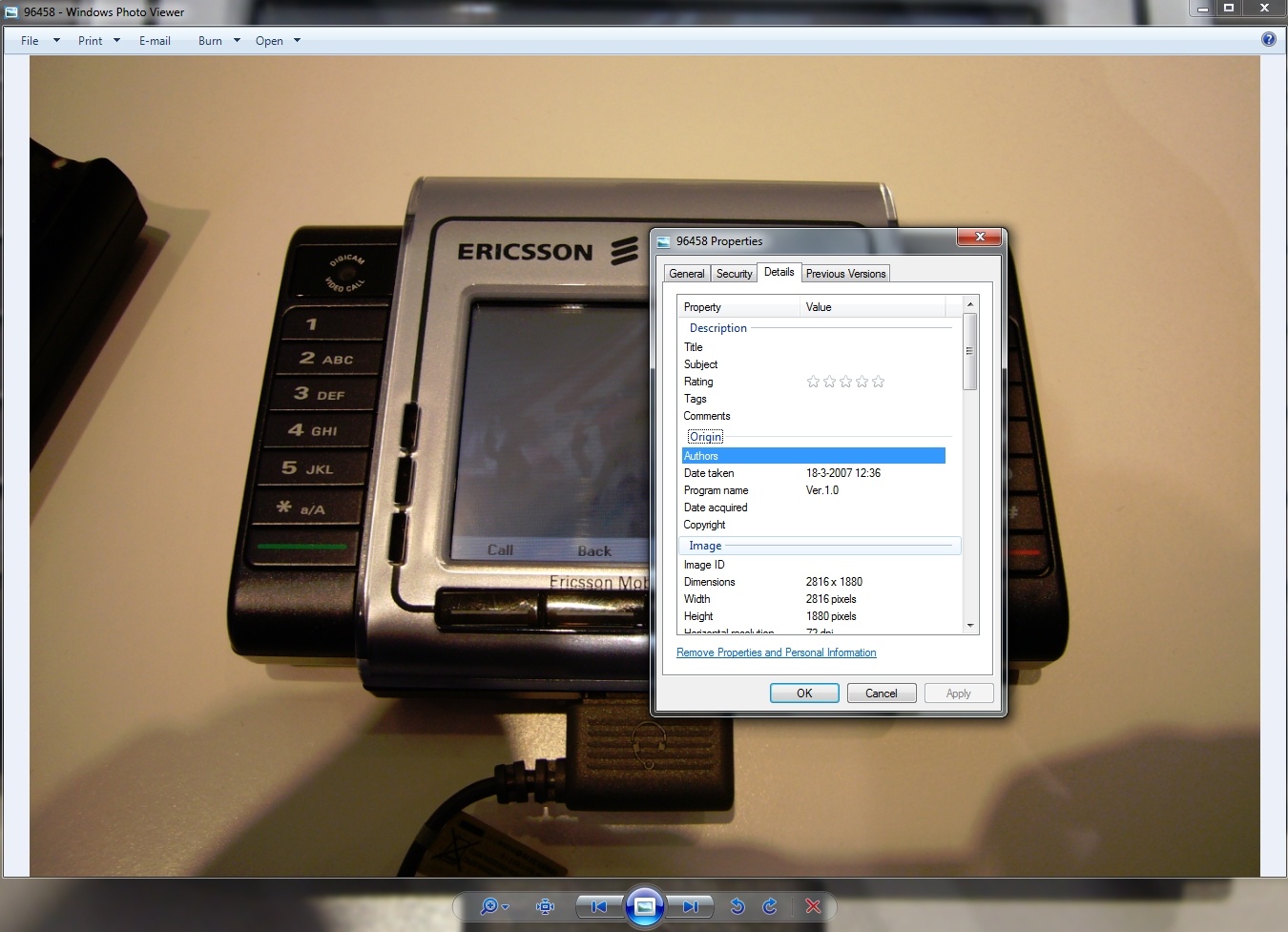Click the Date acquired row
Viewport: 1288px width, 932px height.
click(813, 507)
